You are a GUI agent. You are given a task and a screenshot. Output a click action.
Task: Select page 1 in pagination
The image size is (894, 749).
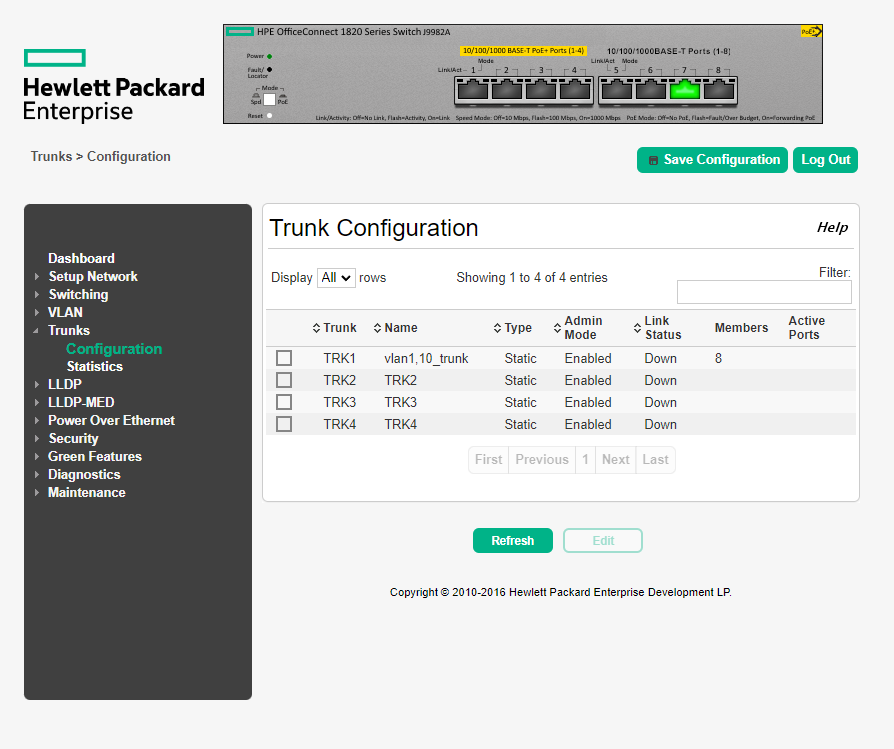click(x=585, y=459)
